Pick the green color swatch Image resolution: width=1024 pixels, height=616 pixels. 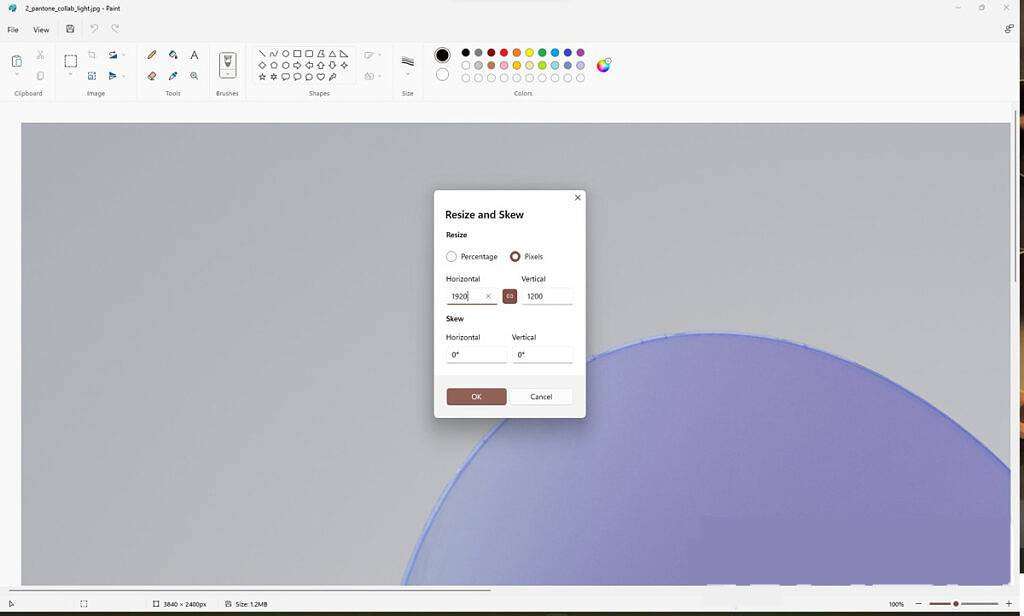(542, 53)
